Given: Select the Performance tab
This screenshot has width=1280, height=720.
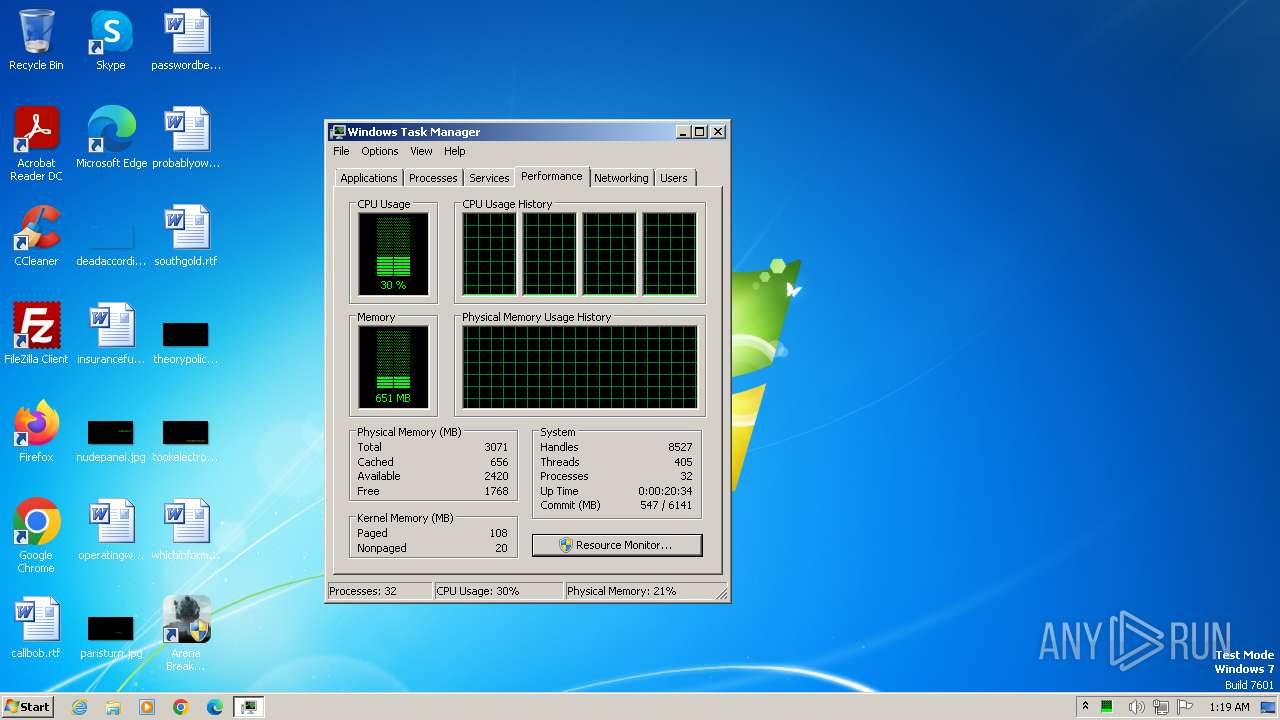Looking at the screenshot, I should point(552,176).
